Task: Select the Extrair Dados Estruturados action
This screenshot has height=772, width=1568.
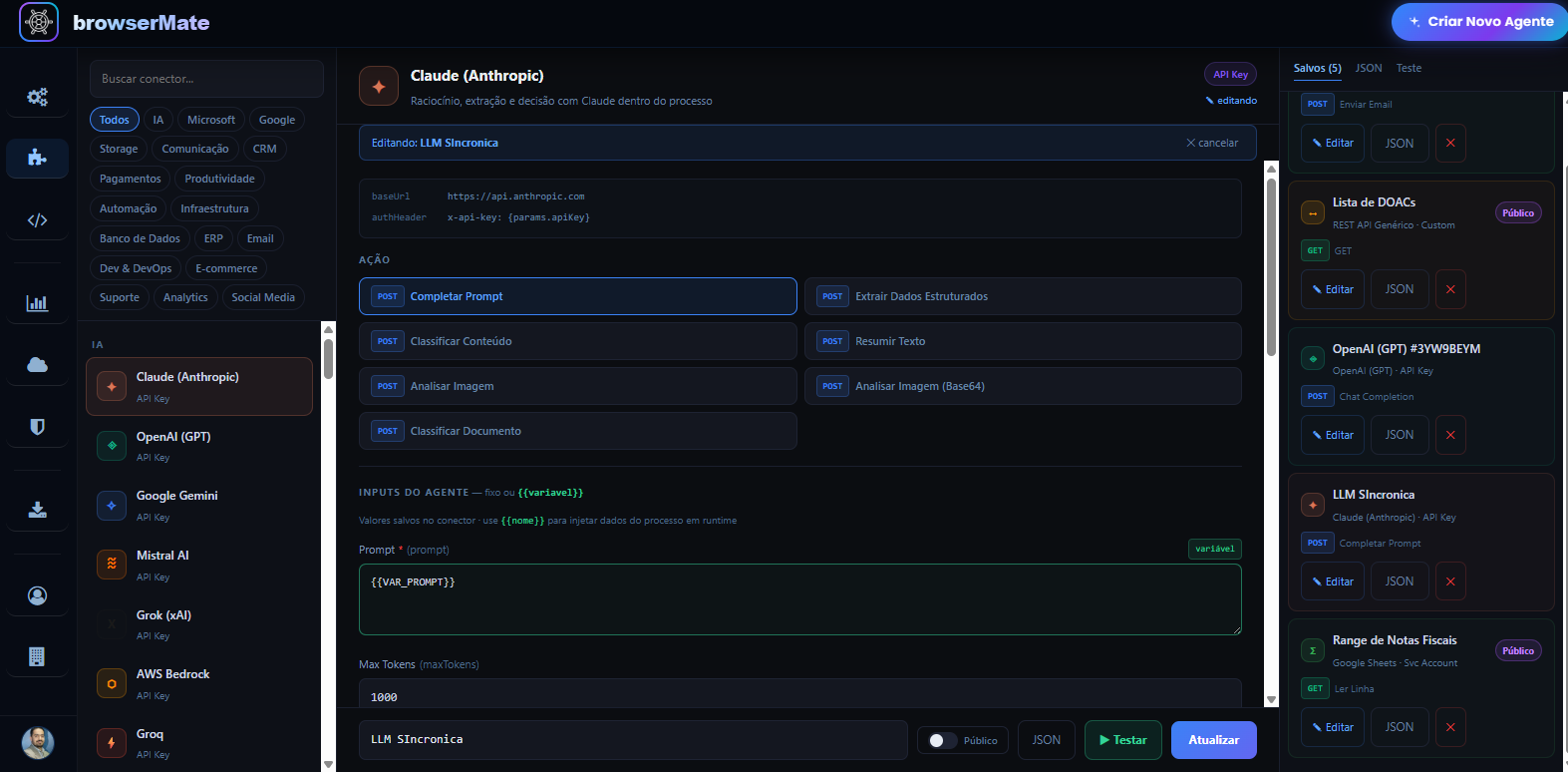Action: coord(1023,296)
